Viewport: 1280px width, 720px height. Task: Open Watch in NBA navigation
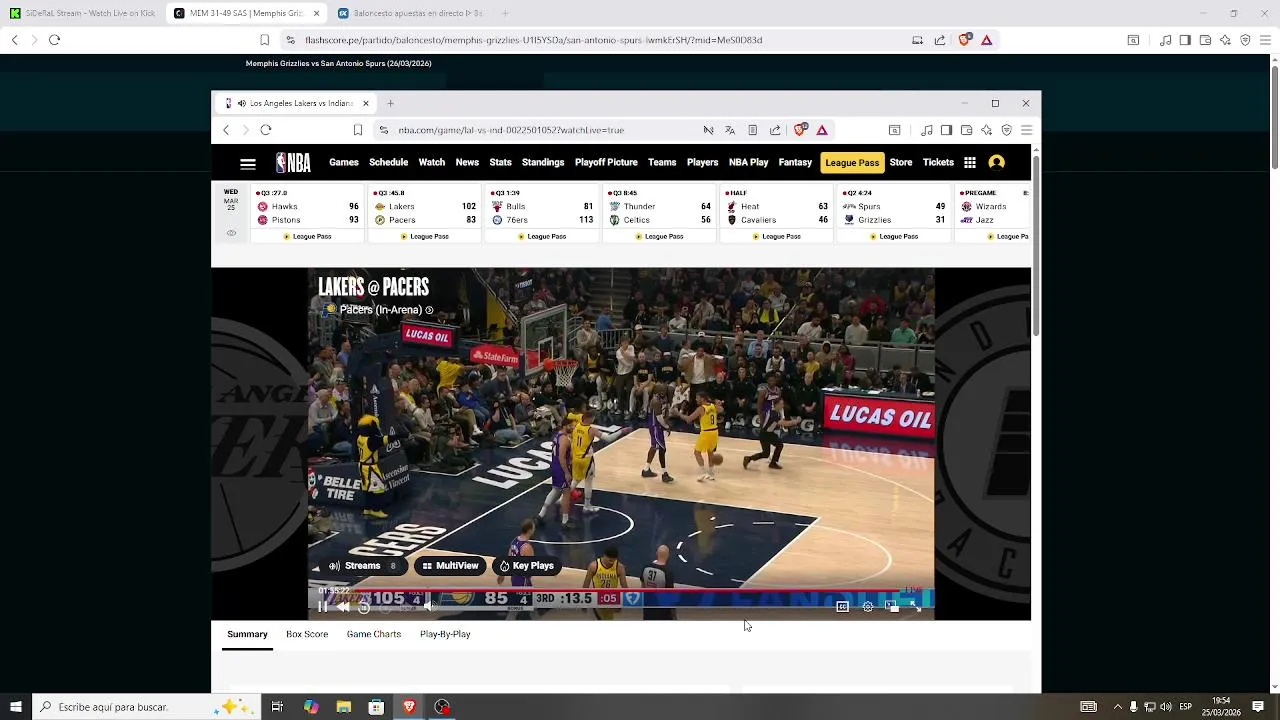432,162
